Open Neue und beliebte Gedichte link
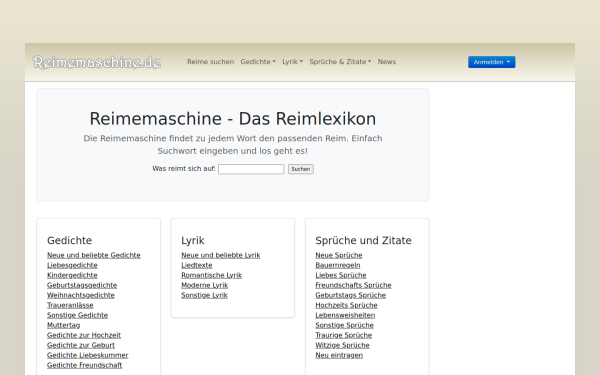Image resolution: width=600 pixels, height=375 pixels. 94,255
